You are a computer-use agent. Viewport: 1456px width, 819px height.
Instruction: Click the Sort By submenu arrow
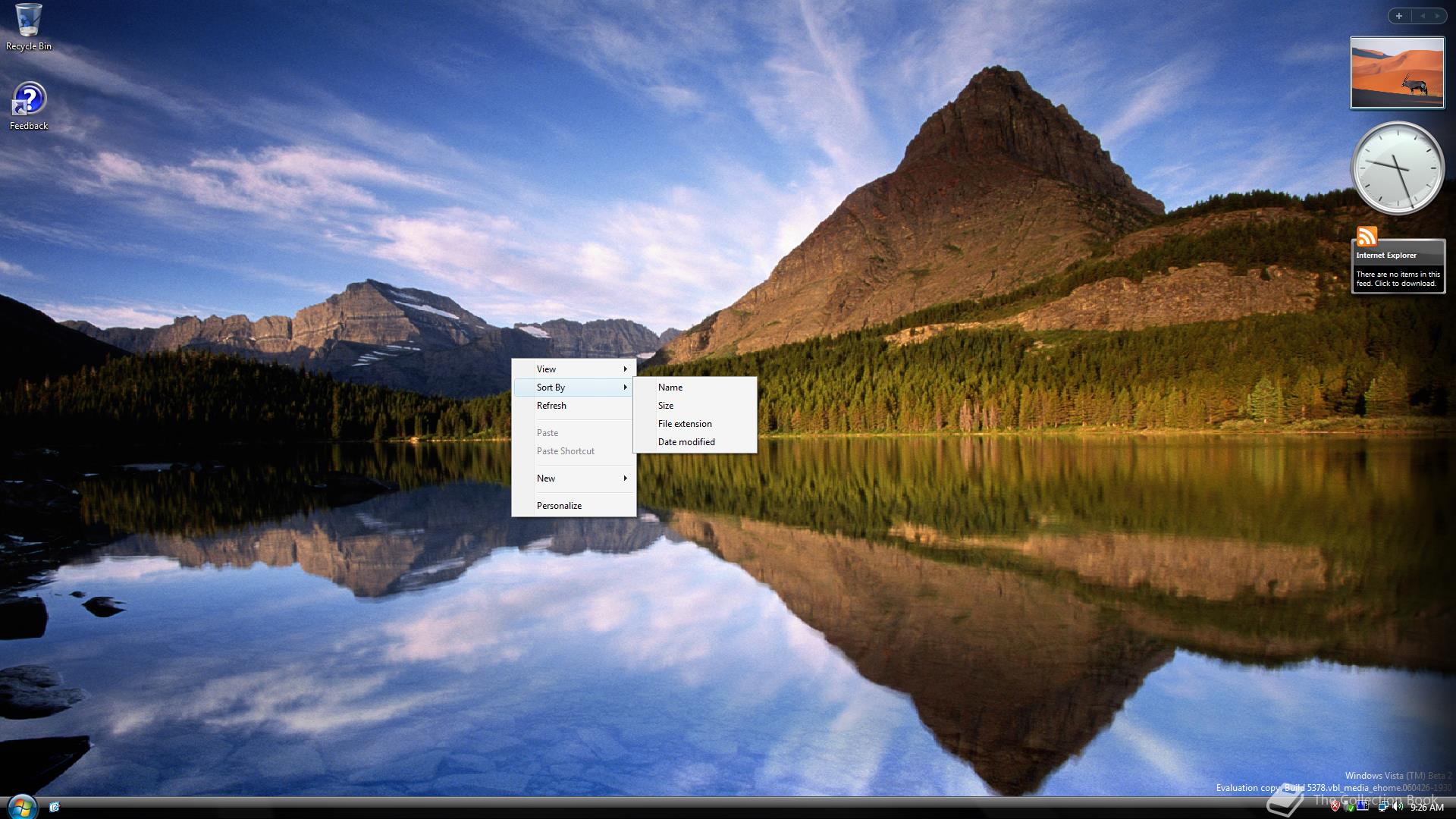(625, 388)
